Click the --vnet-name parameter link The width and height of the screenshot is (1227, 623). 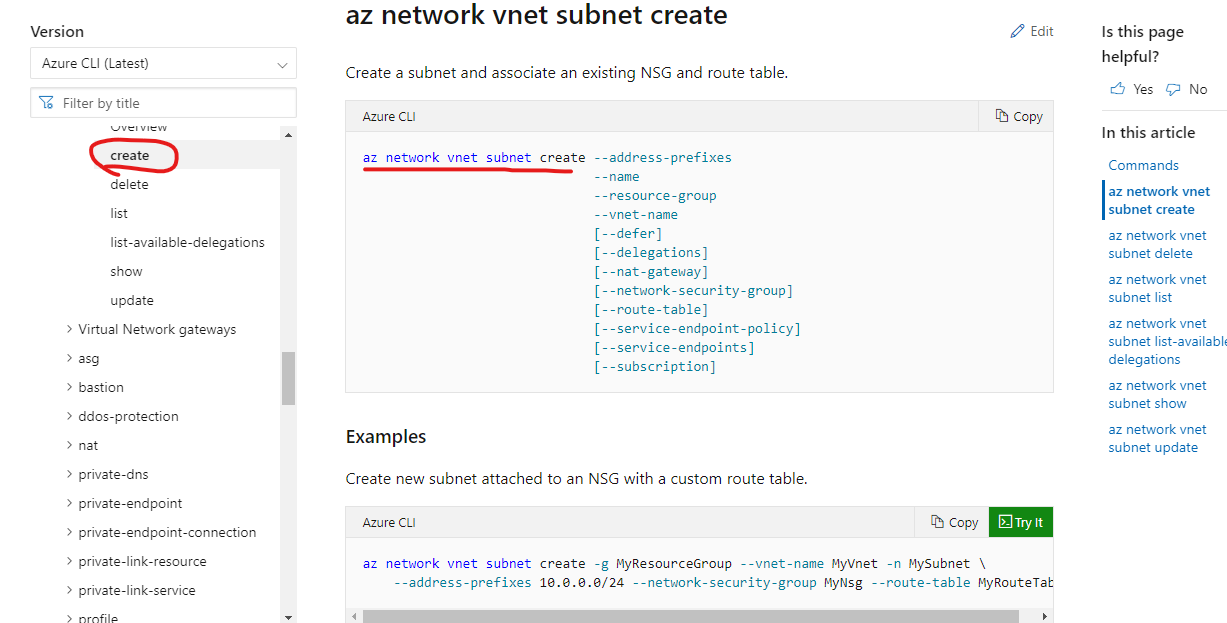[x=636, y=214]
